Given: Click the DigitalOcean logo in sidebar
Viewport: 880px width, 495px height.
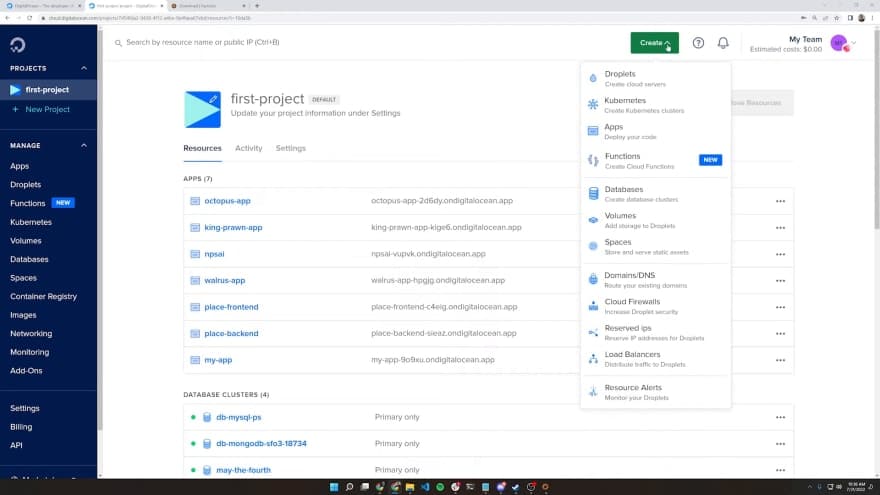Looking at the screenshot, I should (17, 44).
